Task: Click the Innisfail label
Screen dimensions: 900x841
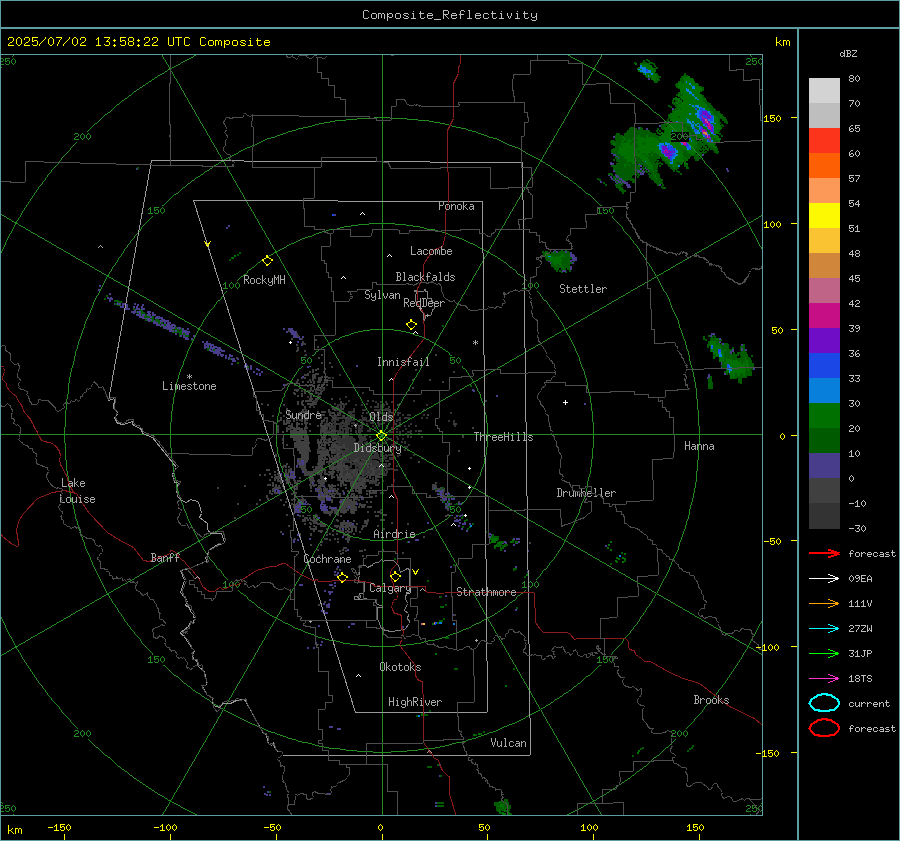Action: [x=403, y=362]
